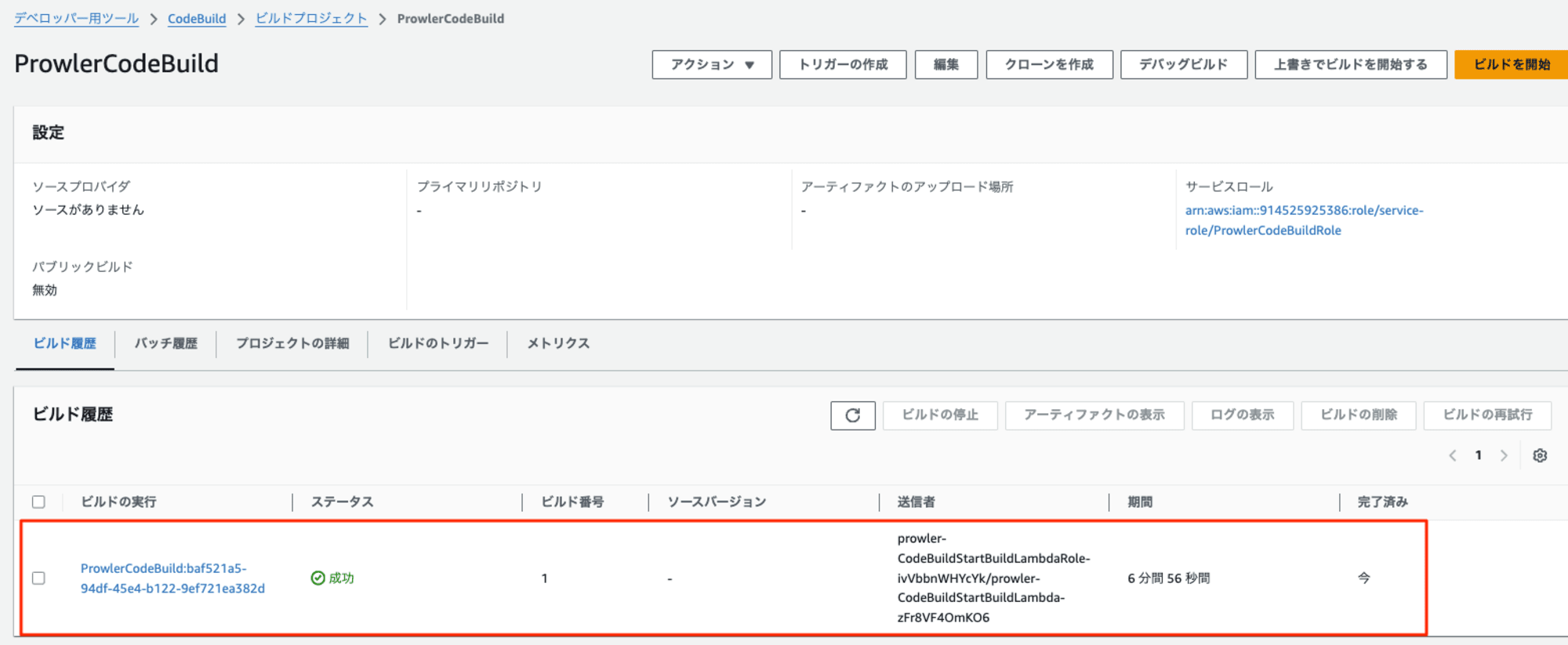Open ビルドプロジェクト breadcrumb link
The image size is (1568, 645).
pos(311,18)
